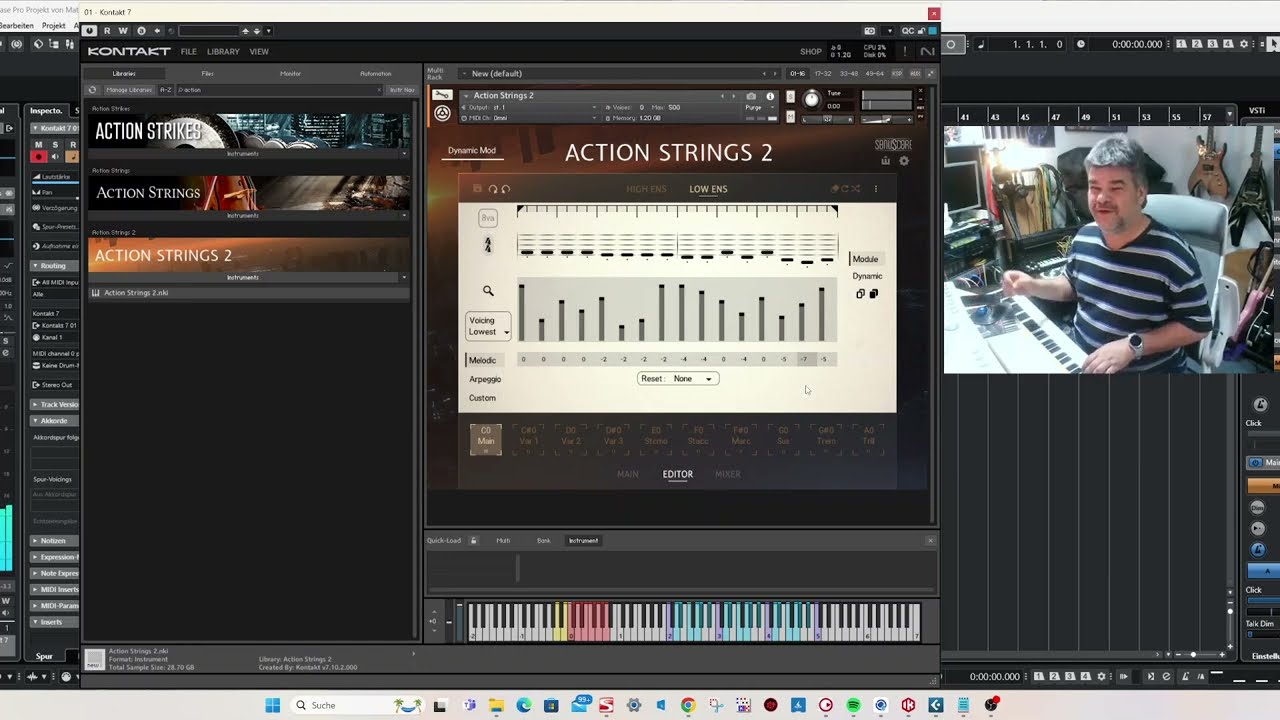Collapse the Routing section in the inspector

click(54, 266)
